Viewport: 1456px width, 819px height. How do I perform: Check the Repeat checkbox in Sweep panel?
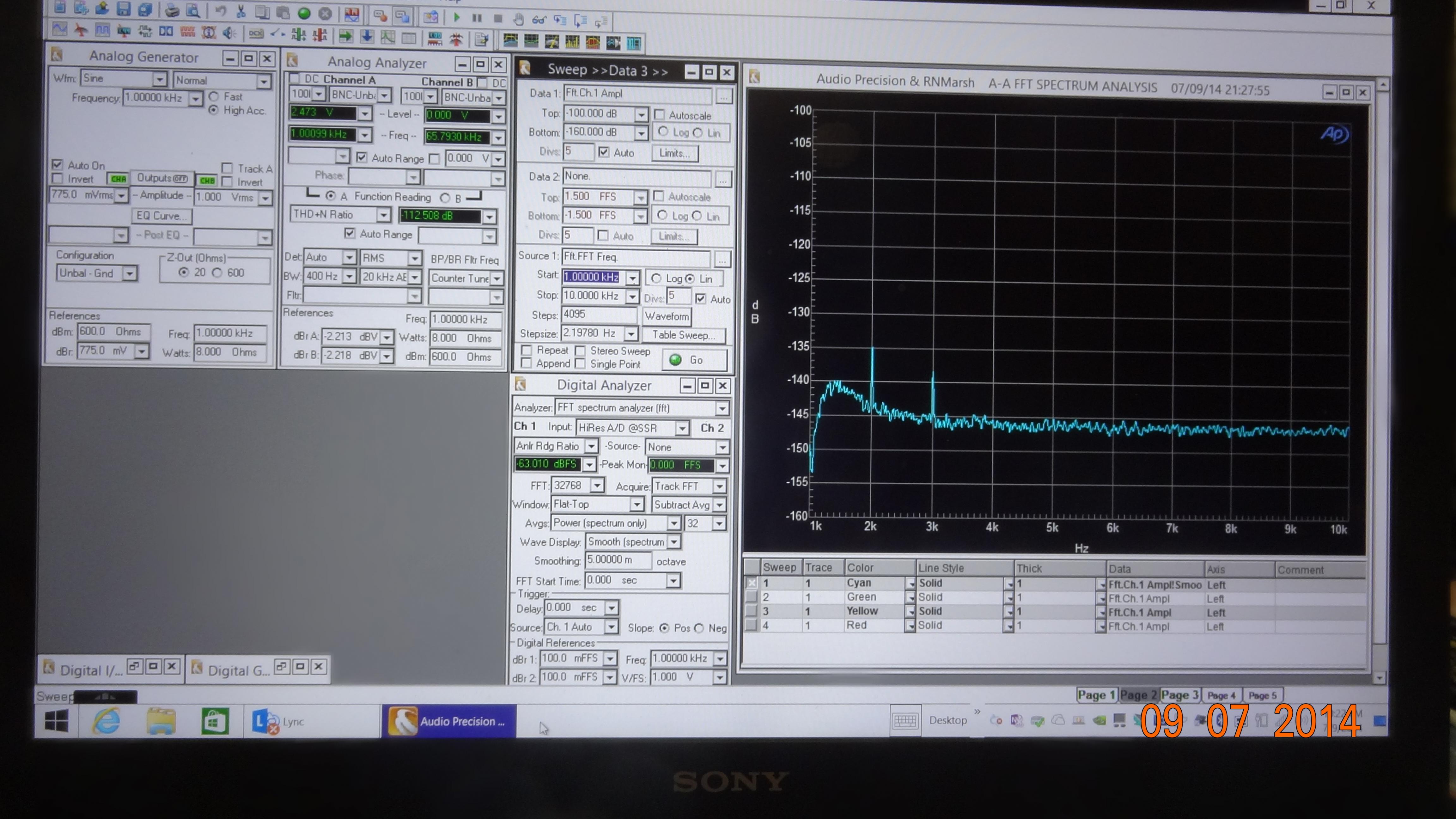(x=526, y=350)
